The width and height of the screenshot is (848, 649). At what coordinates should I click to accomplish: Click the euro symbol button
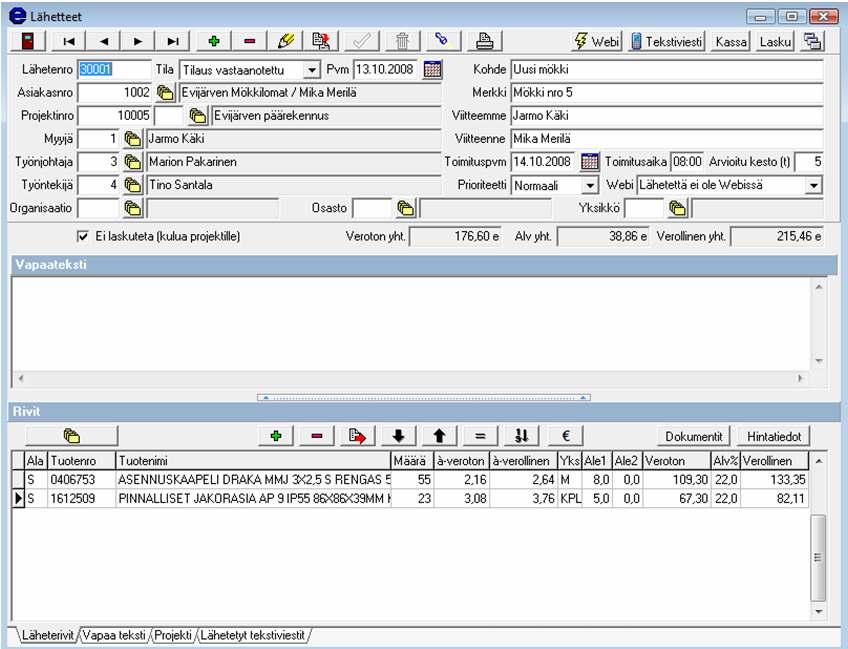566,436
